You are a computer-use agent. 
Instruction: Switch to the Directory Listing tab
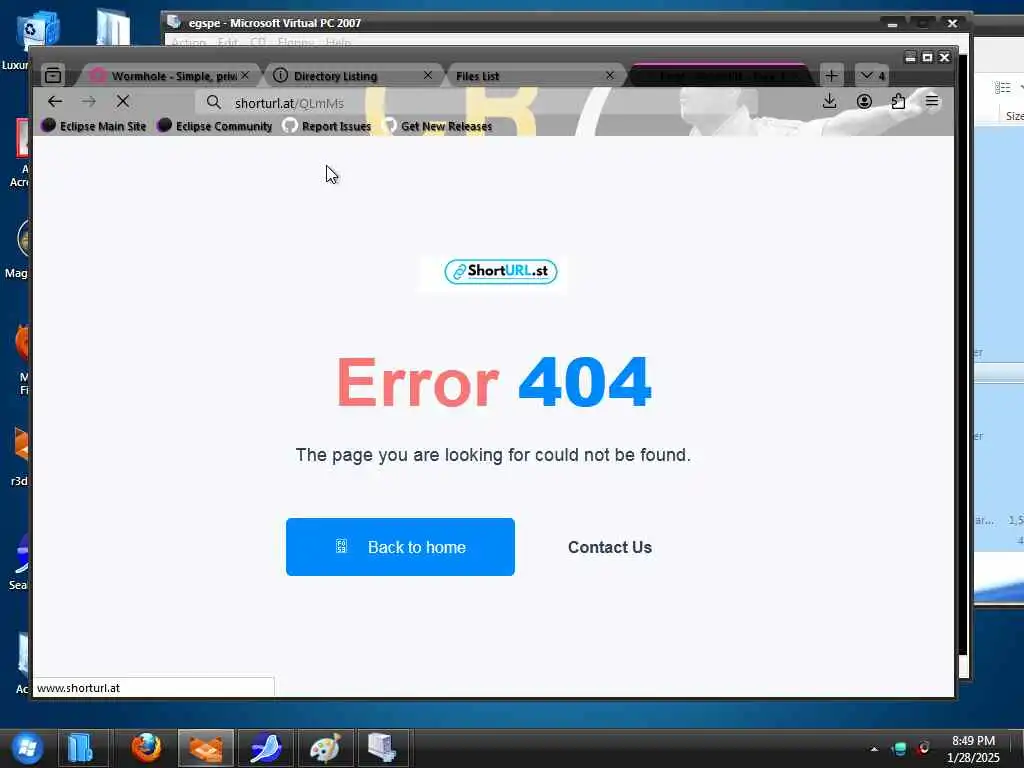[x=353, y=76]
